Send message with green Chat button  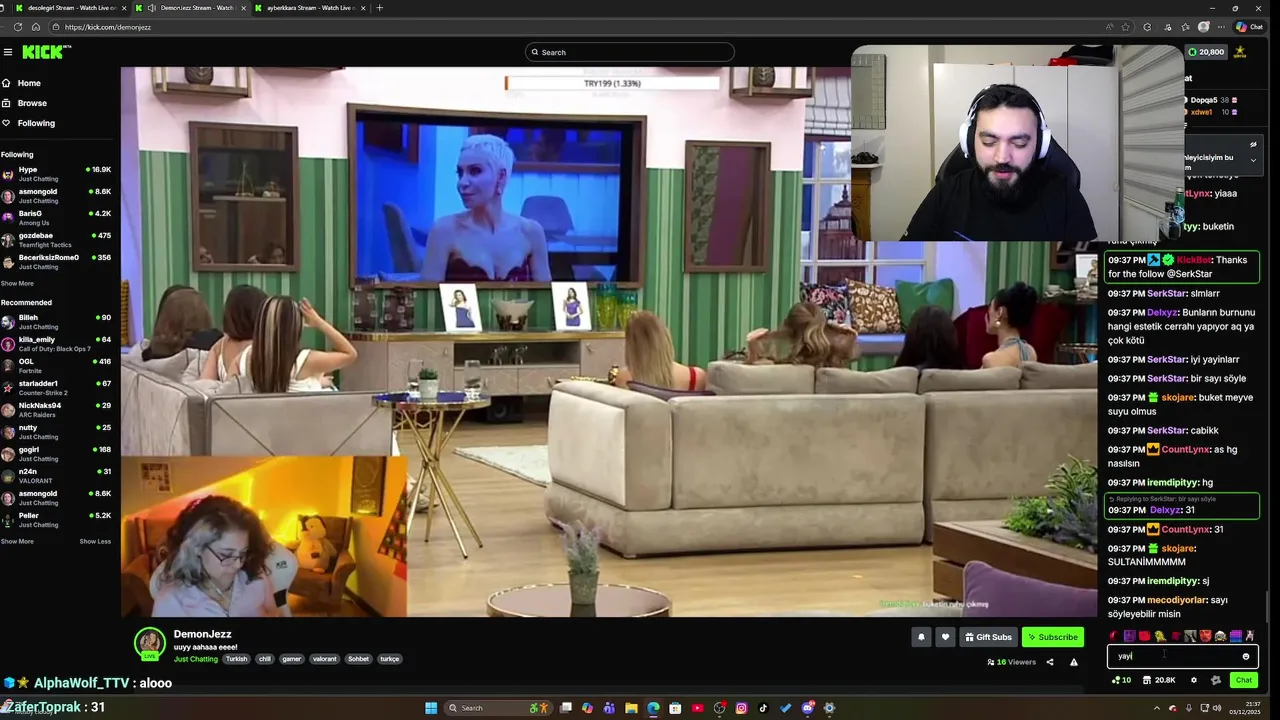(x=1243, y=680)
